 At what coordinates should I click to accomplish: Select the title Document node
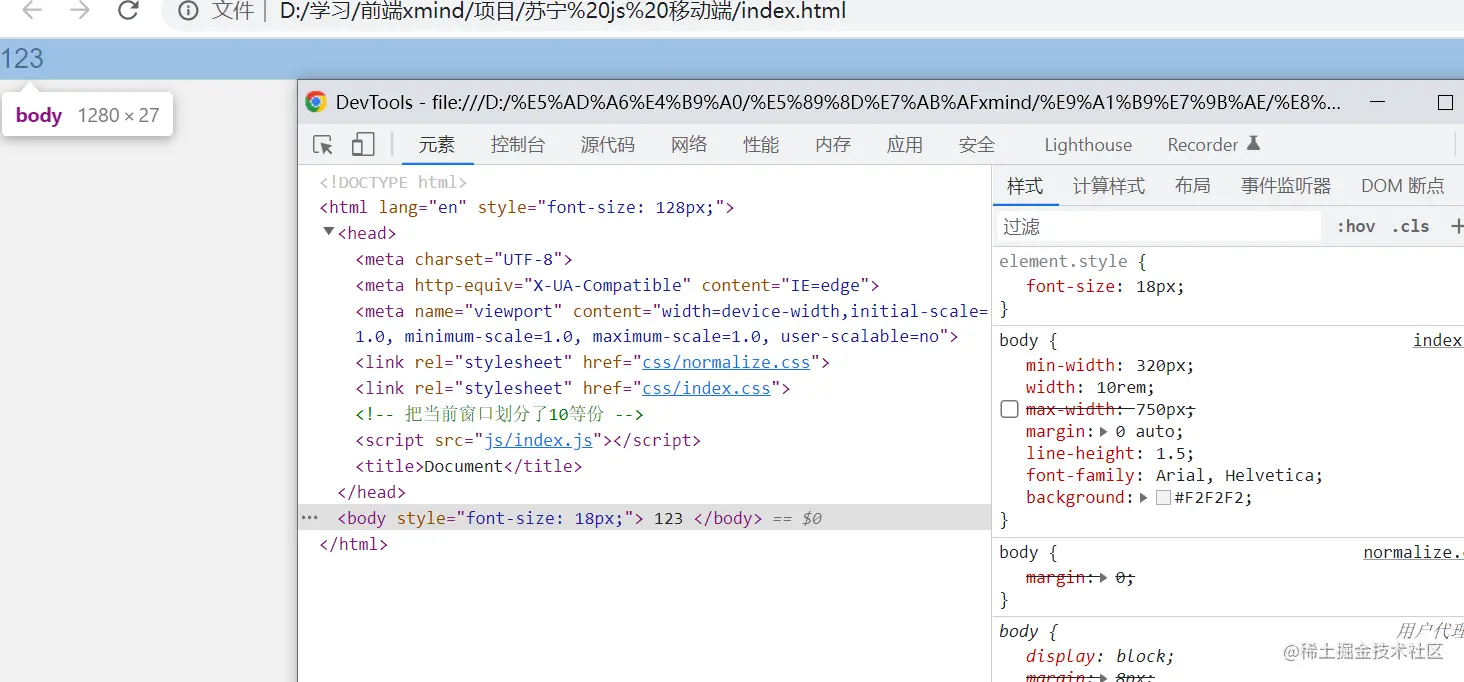(x=468, y=466)
